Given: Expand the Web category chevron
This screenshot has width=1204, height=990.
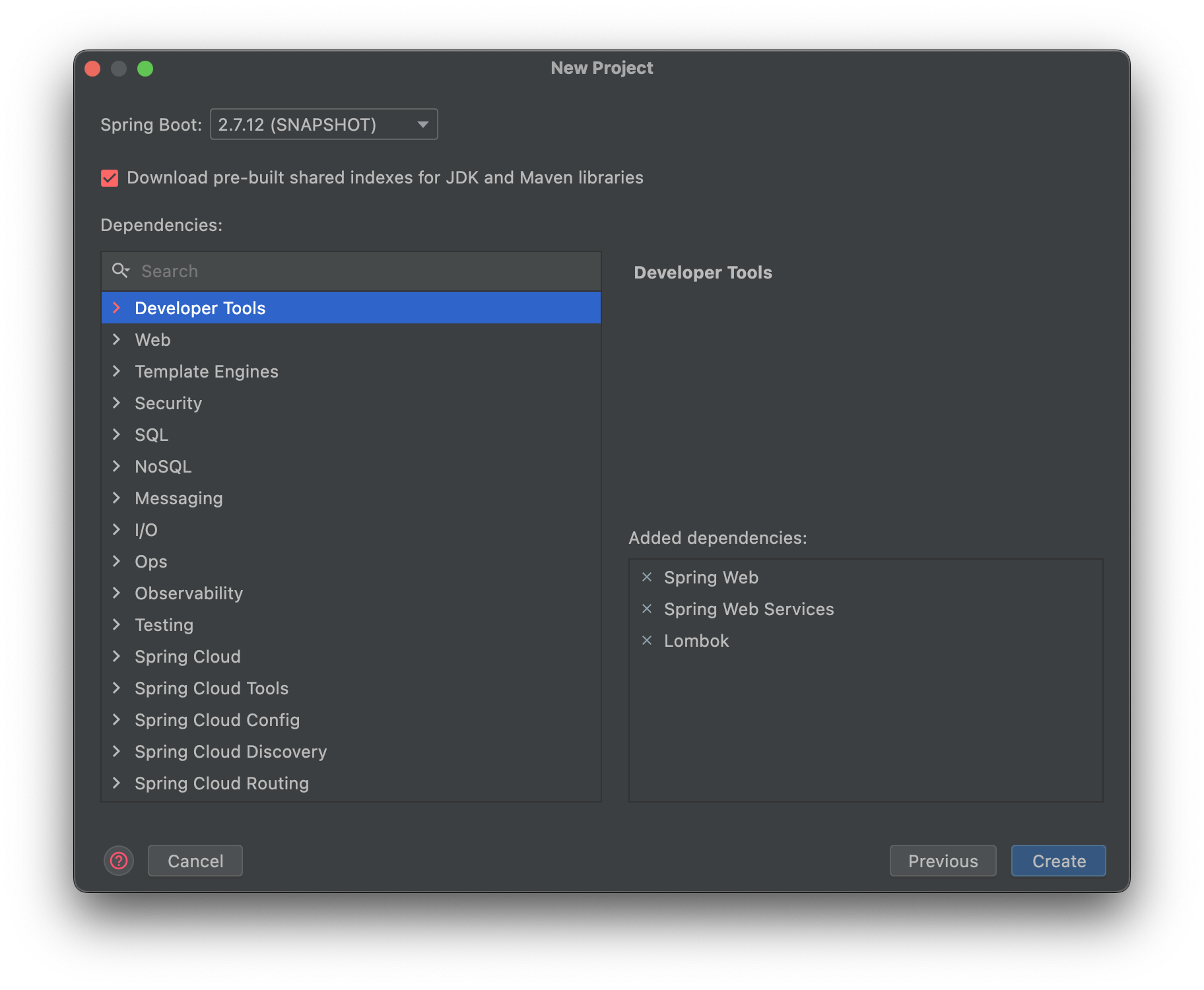Looking at the screenshot, I should tap(117, 339).
